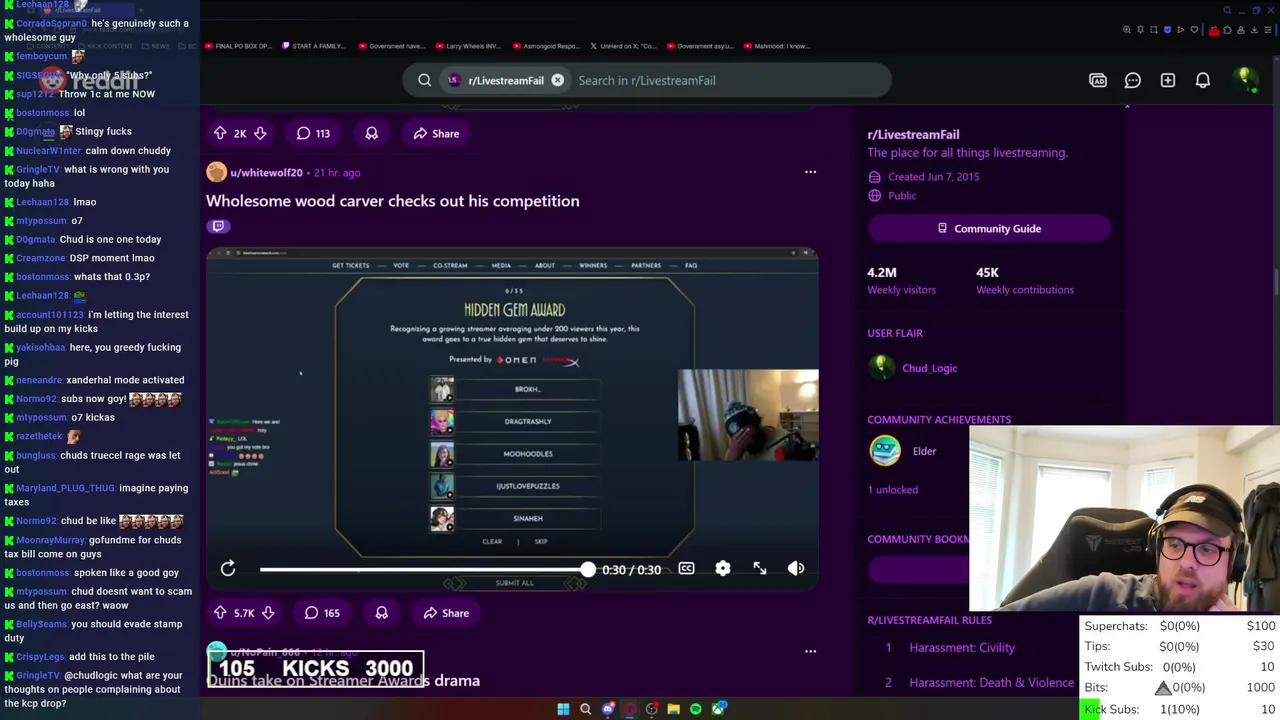The height and width of the screenshot is (720, 1280).
Task: Click the Chud_Logic user flair
Action: 929,368
